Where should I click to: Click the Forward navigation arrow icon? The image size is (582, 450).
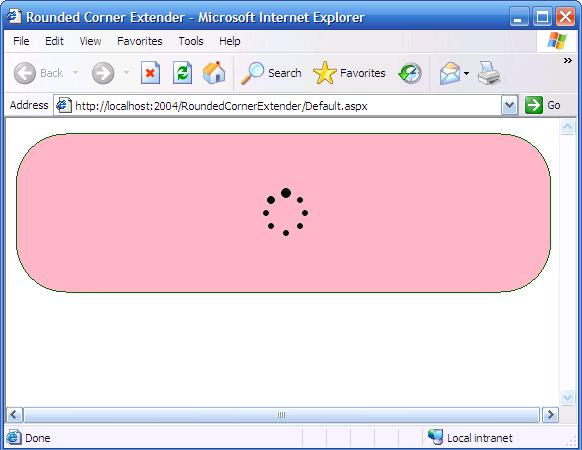(x=103, y=73)
